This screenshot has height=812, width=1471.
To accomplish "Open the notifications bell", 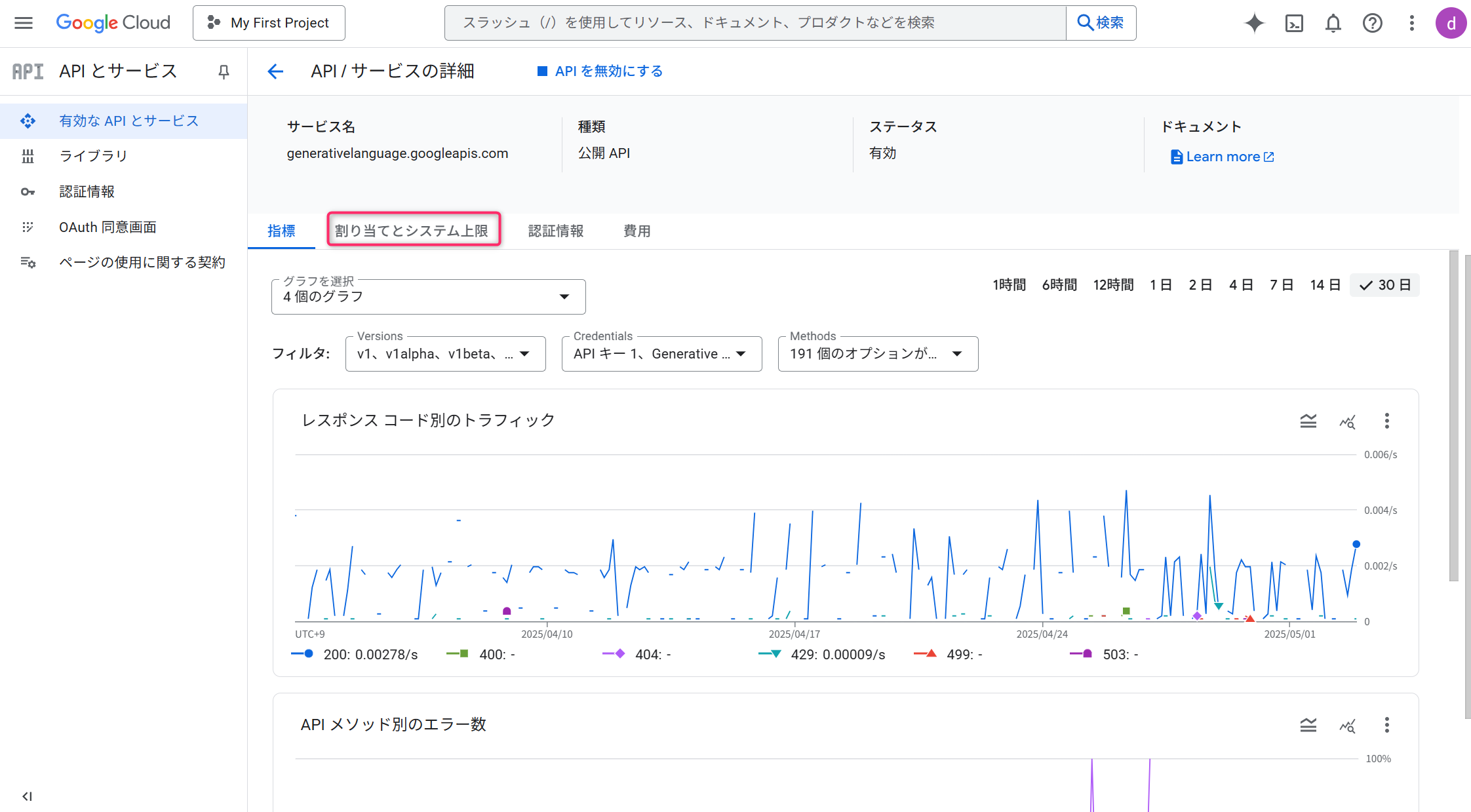I will pyautogui.click(x=1333, y=24).
